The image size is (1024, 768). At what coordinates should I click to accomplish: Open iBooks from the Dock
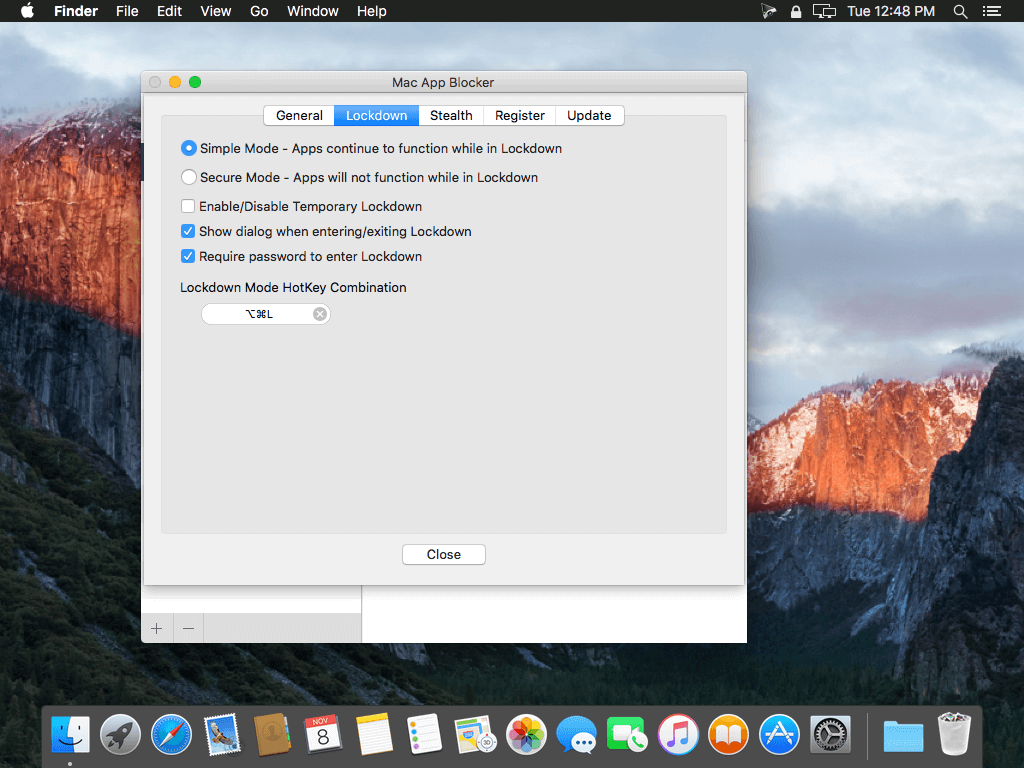(728, 734)
